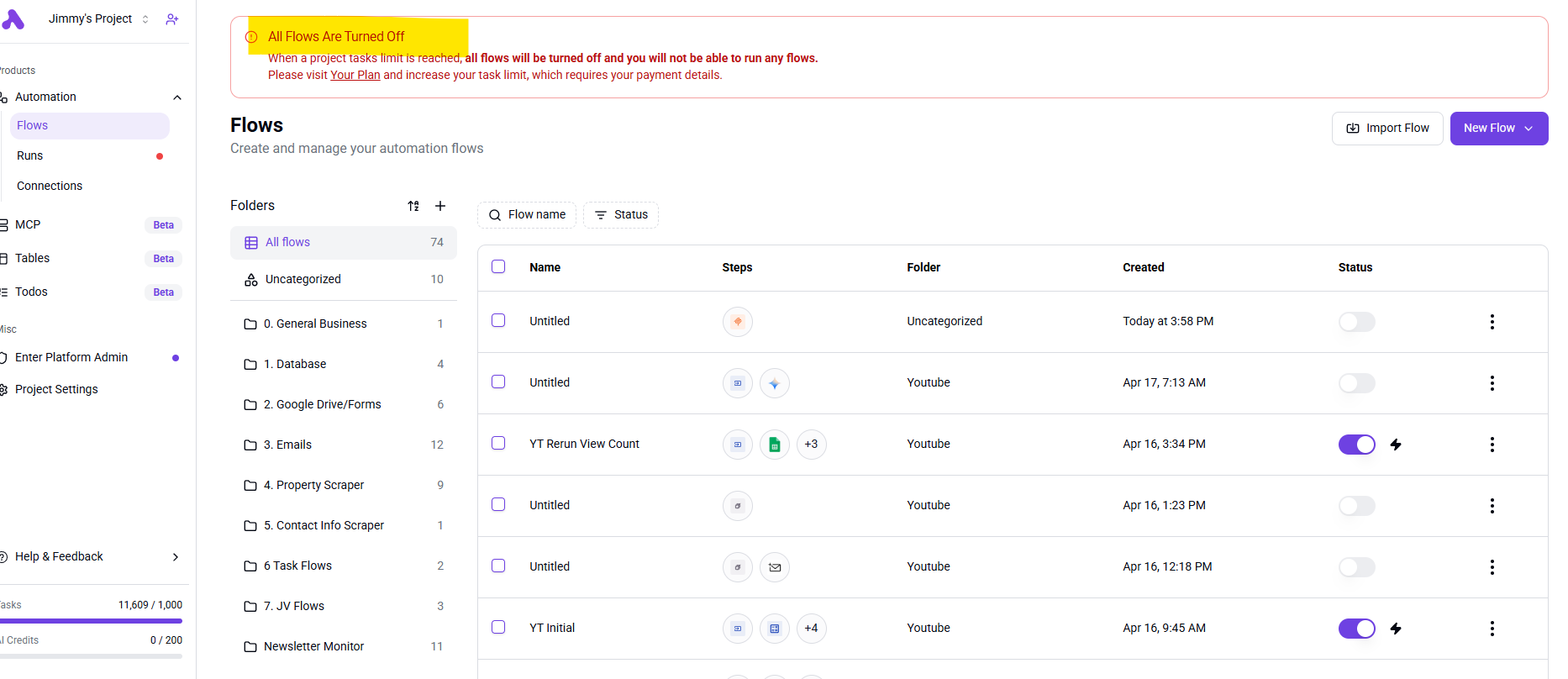The height and width of the screenshot is (679, 1568).
Task: Select the 4. Property Scraper folder
Action: (344, 486)
